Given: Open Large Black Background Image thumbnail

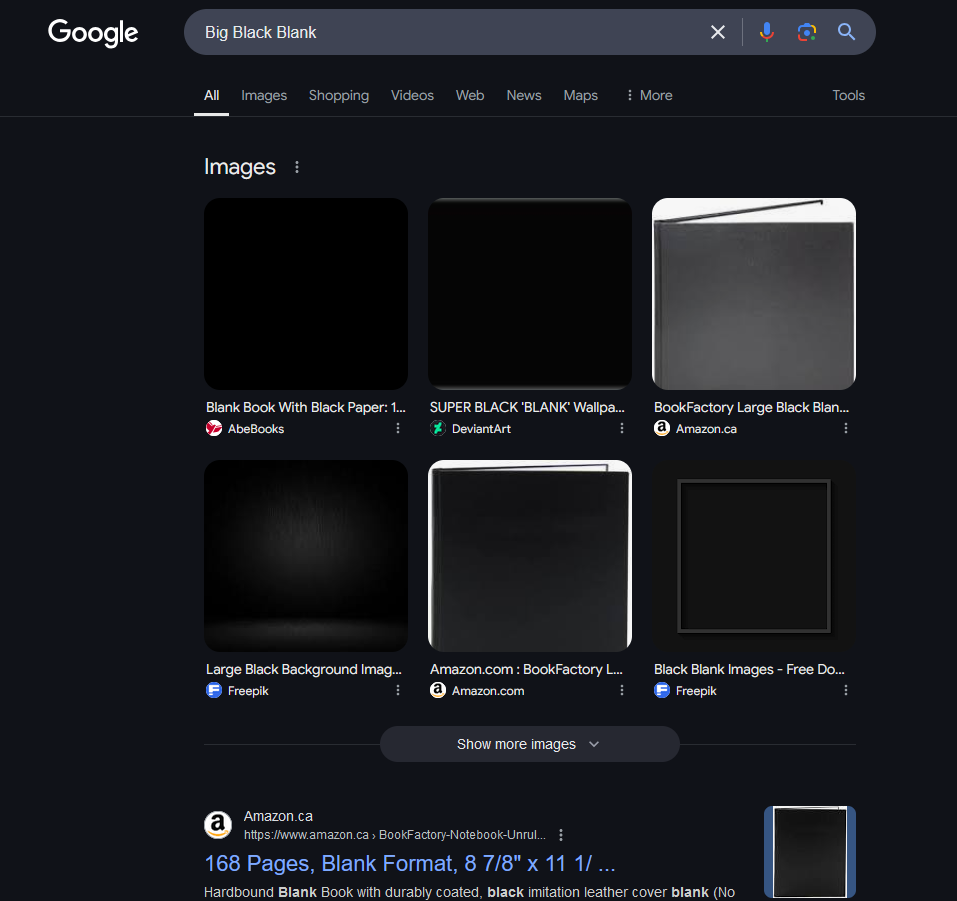Looking at the screenshot, I should pos(306,555).
